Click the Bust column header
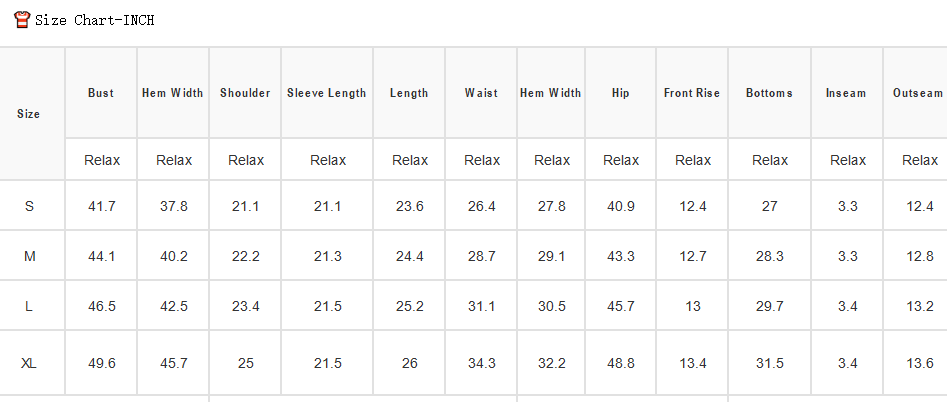 point(101,93)
